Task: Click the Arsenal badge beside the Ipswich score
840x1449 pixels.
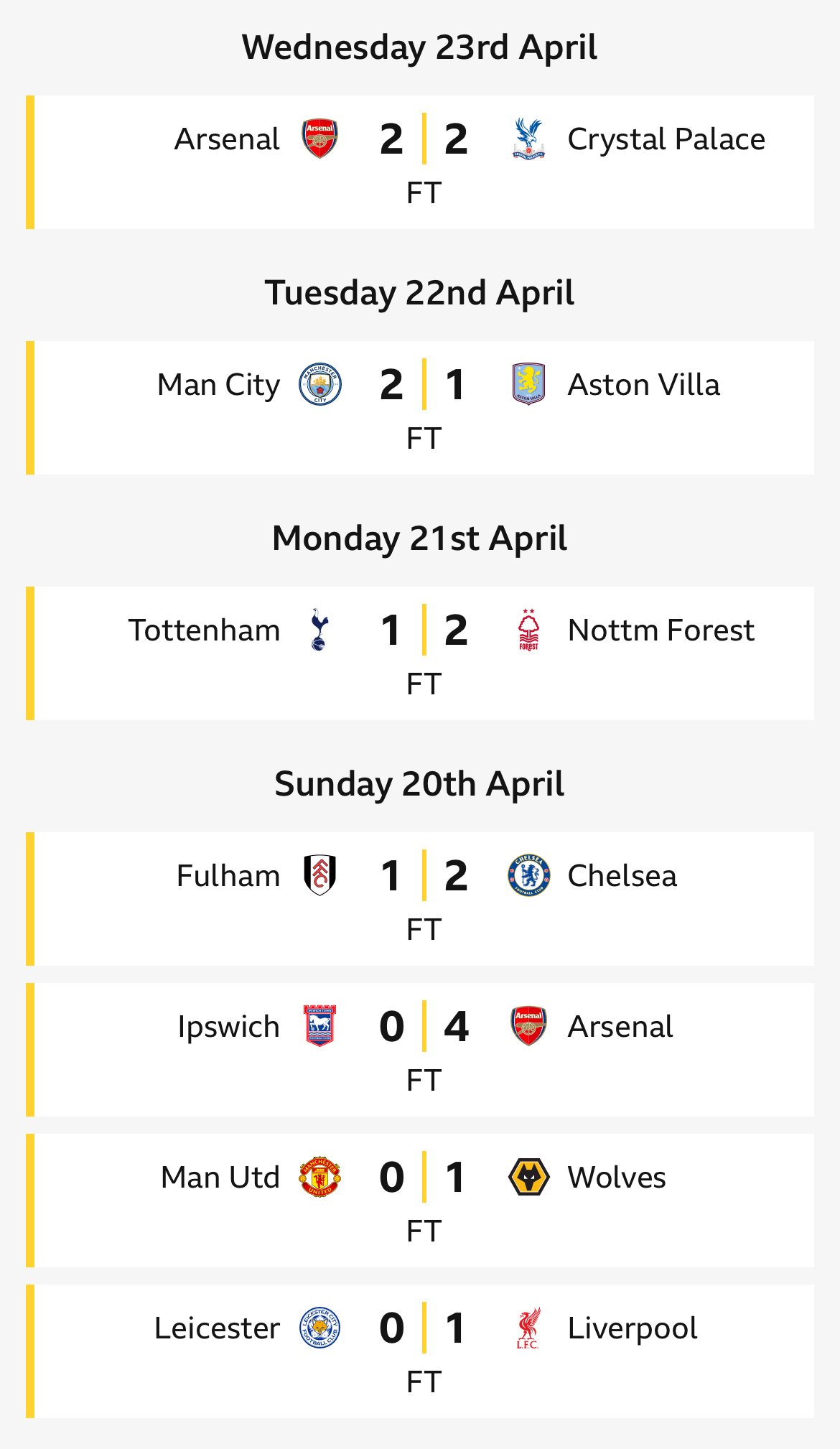Action: (x=528, y=1026)
